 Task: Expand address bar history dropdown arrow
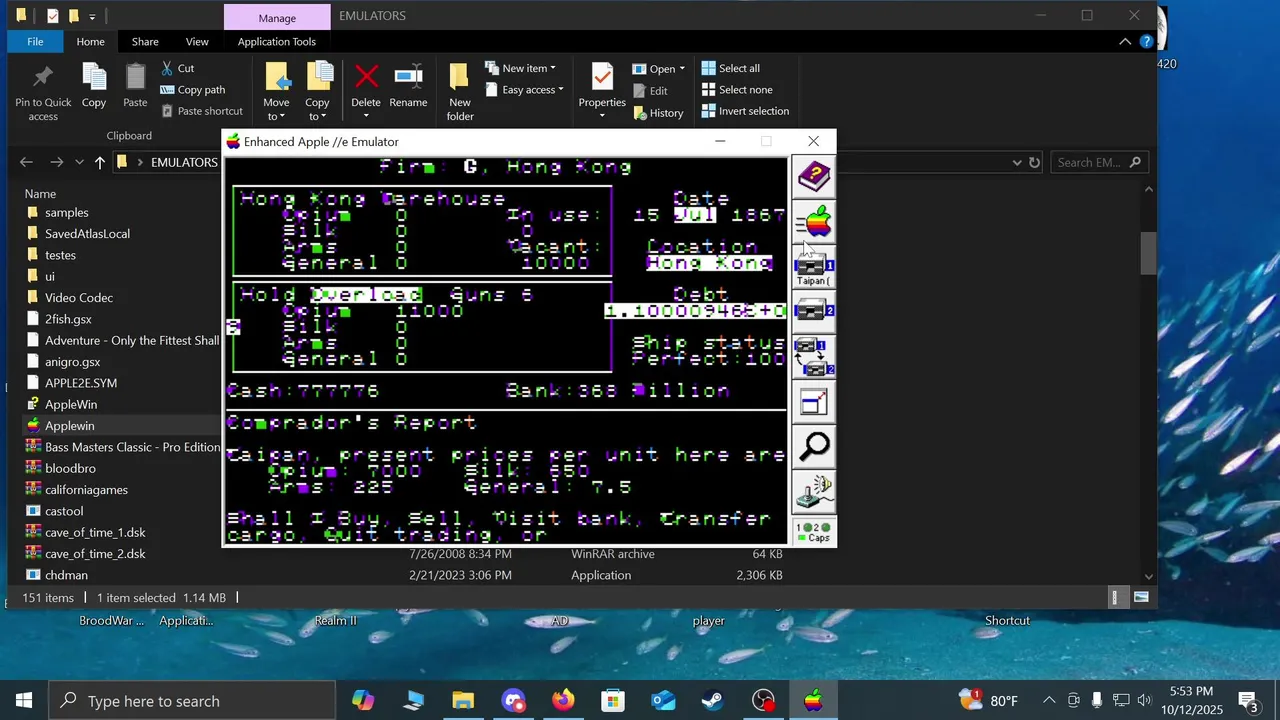1017,162
